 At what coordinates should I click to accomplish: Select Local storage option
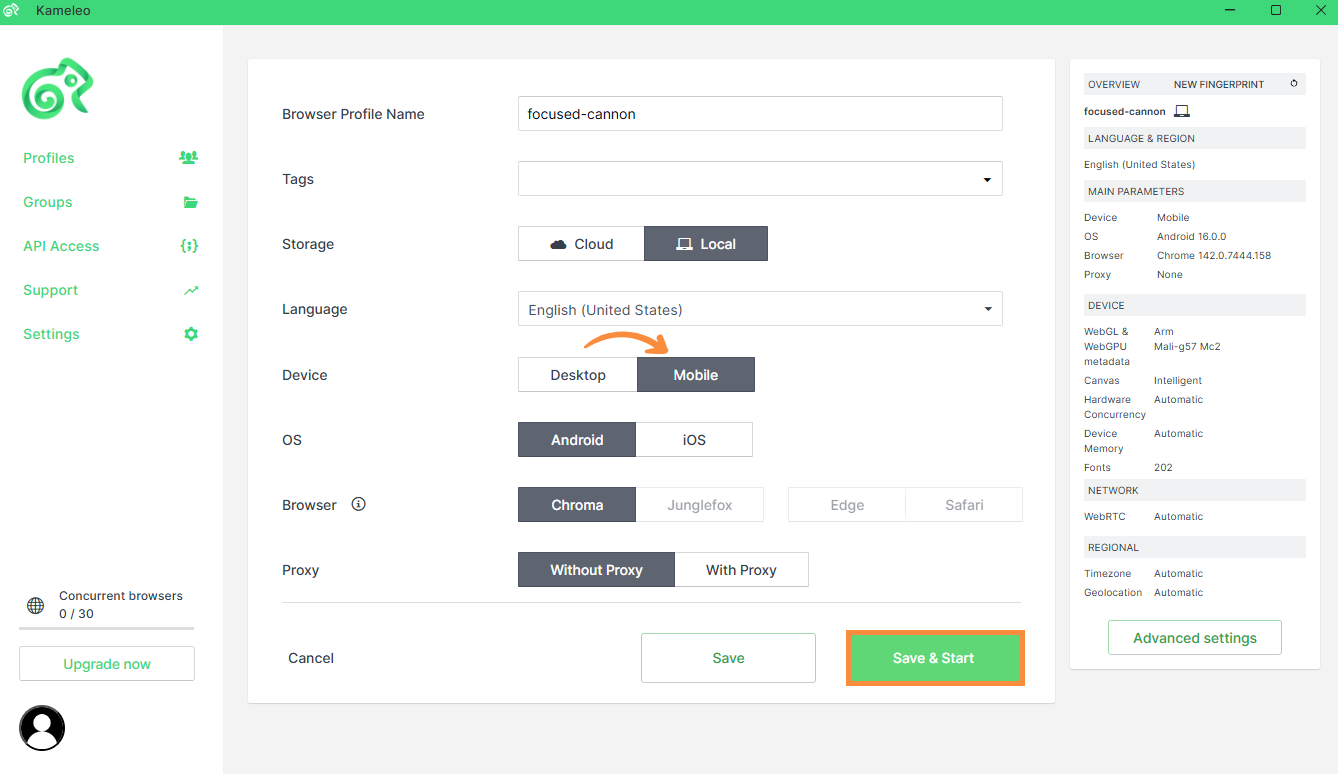[x=706, y=244]
